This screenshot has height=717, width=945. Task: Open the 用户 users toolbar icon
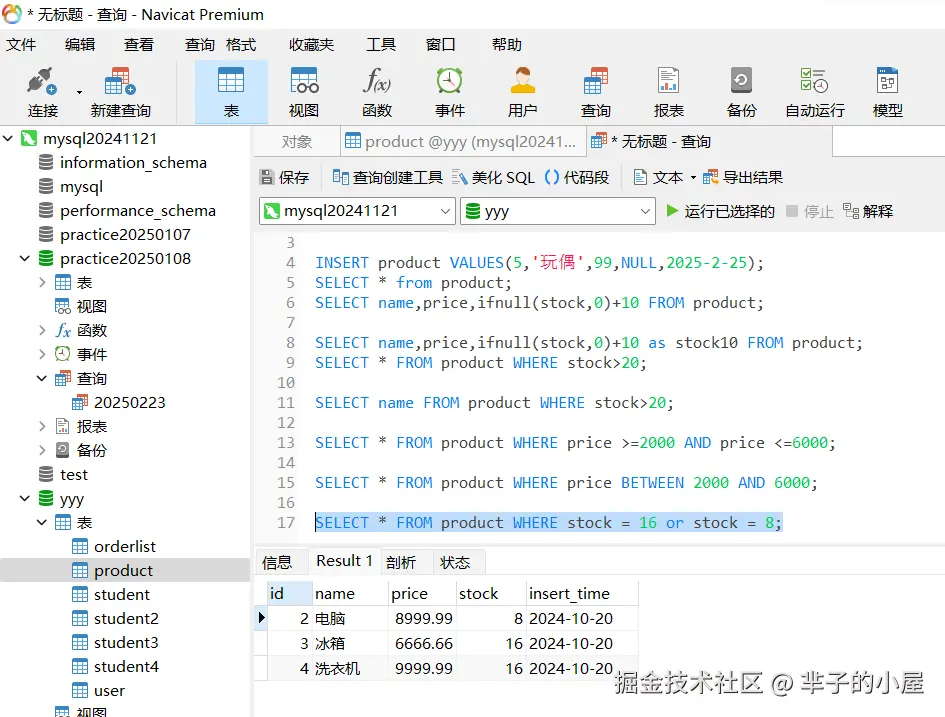[x=523, y=92]
